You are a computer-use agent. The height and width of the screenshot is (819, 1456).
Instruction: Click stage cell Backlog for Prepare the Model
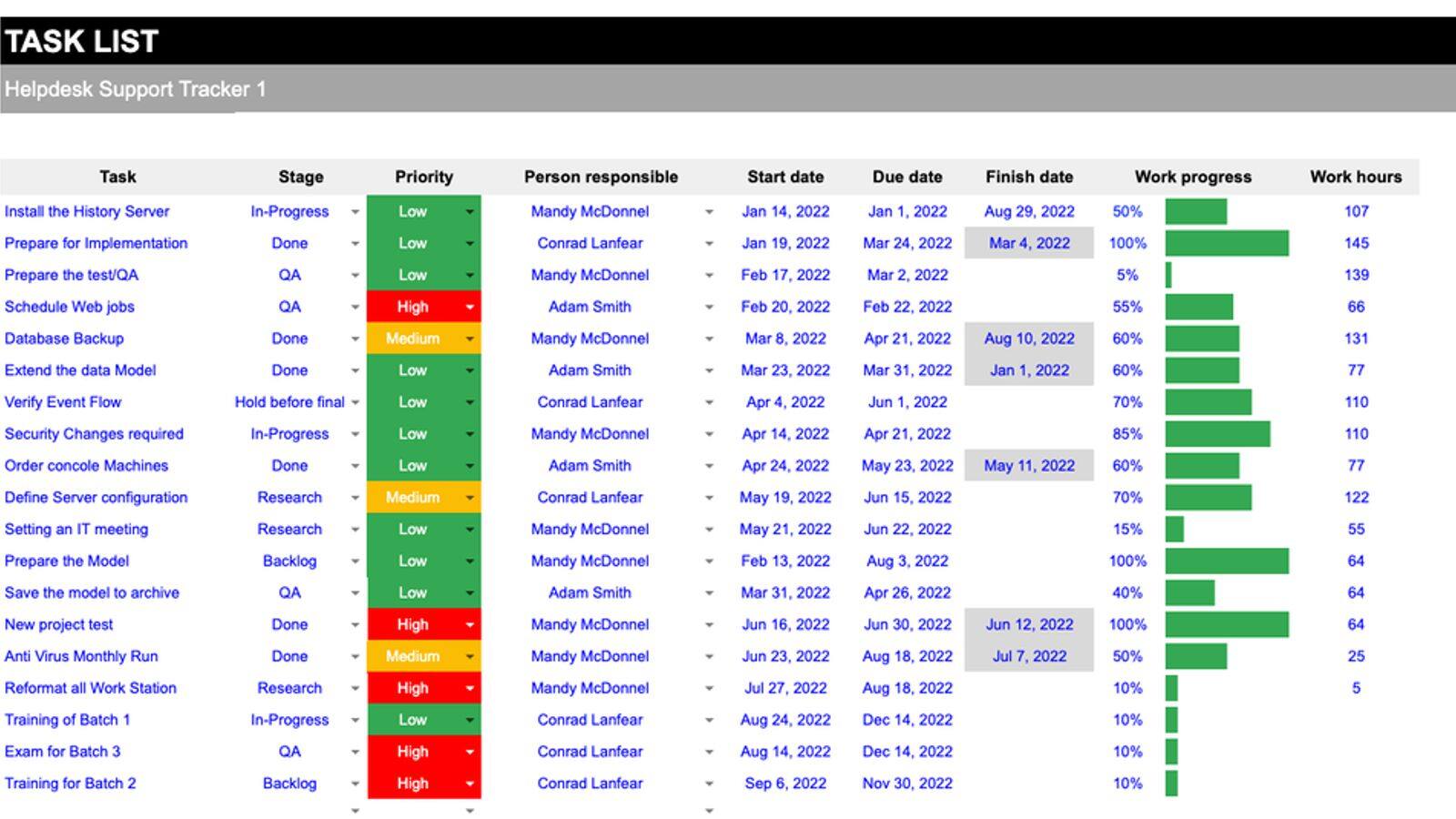click(289, 561)
